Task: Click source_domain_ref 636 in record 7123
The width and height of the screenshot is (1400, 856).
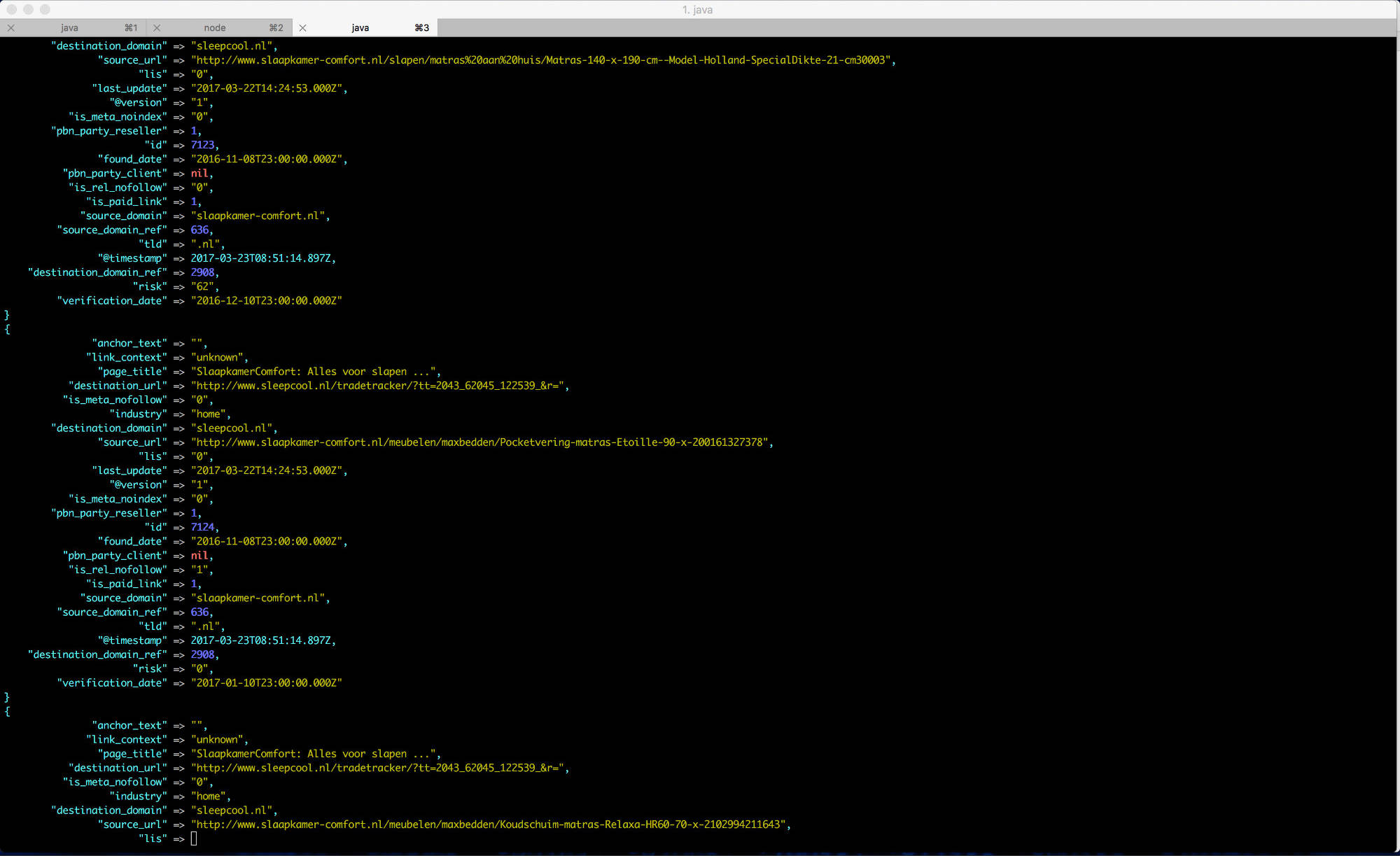Action: point(199,230)
